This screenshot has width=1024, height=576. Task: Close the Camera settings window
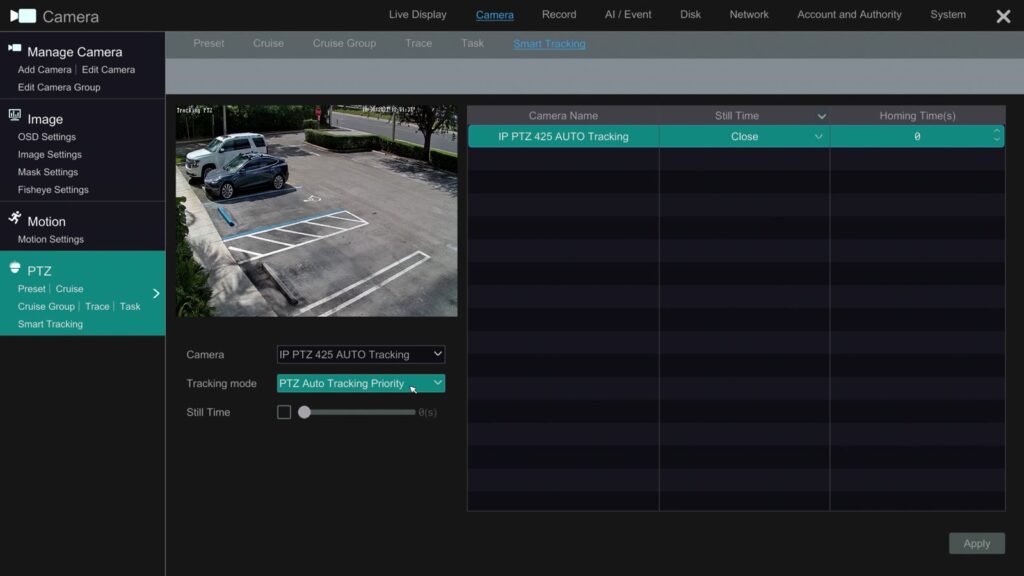pyautogui.click(x=1003, y=16)
